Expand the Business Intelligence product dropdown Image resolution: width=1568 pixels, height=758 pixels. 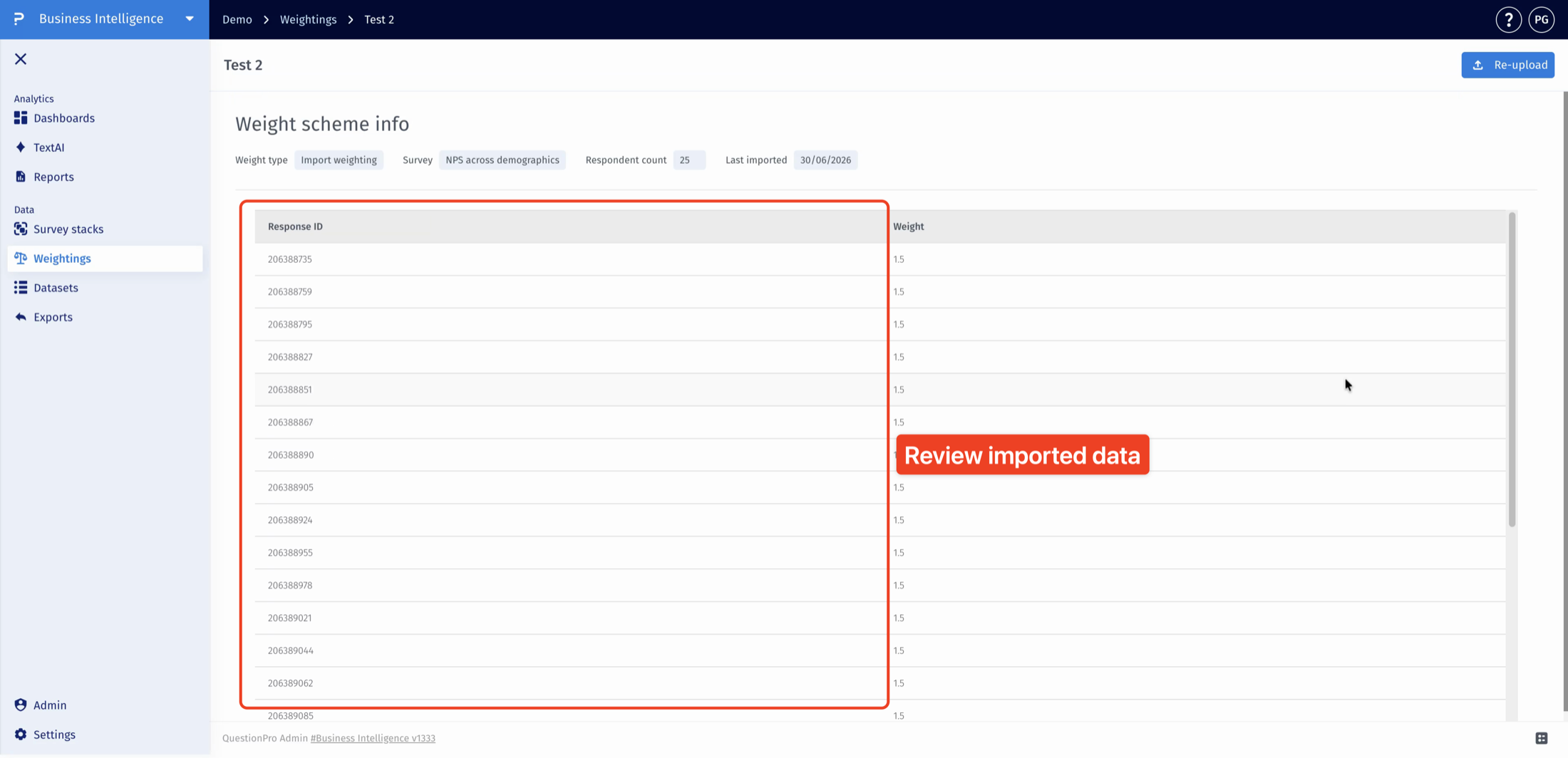[x=190, y=19]
